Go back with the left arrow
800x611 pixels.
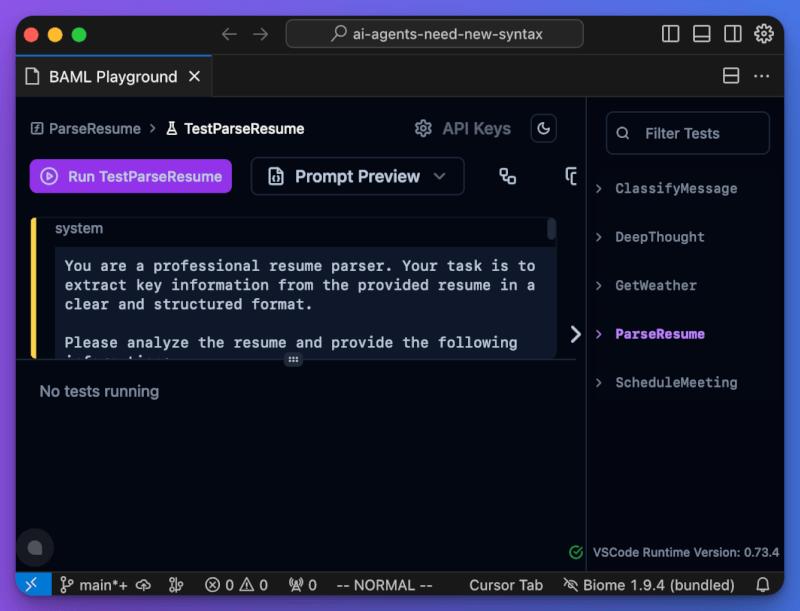(x=229, y=34)
